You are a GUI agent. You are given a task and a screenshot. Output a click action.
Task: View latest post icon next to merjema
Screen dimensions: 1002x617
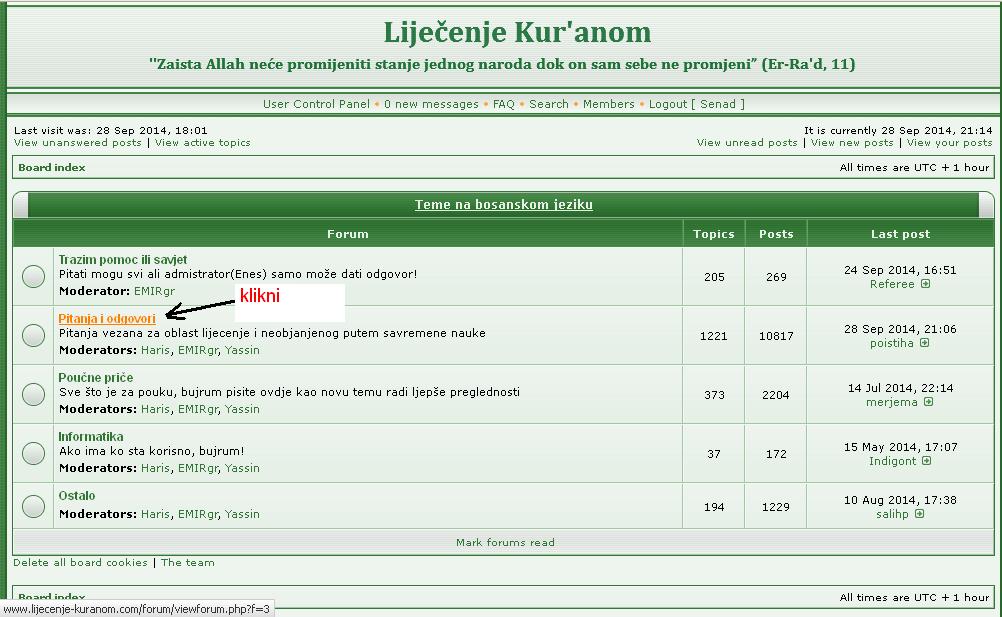928,402
